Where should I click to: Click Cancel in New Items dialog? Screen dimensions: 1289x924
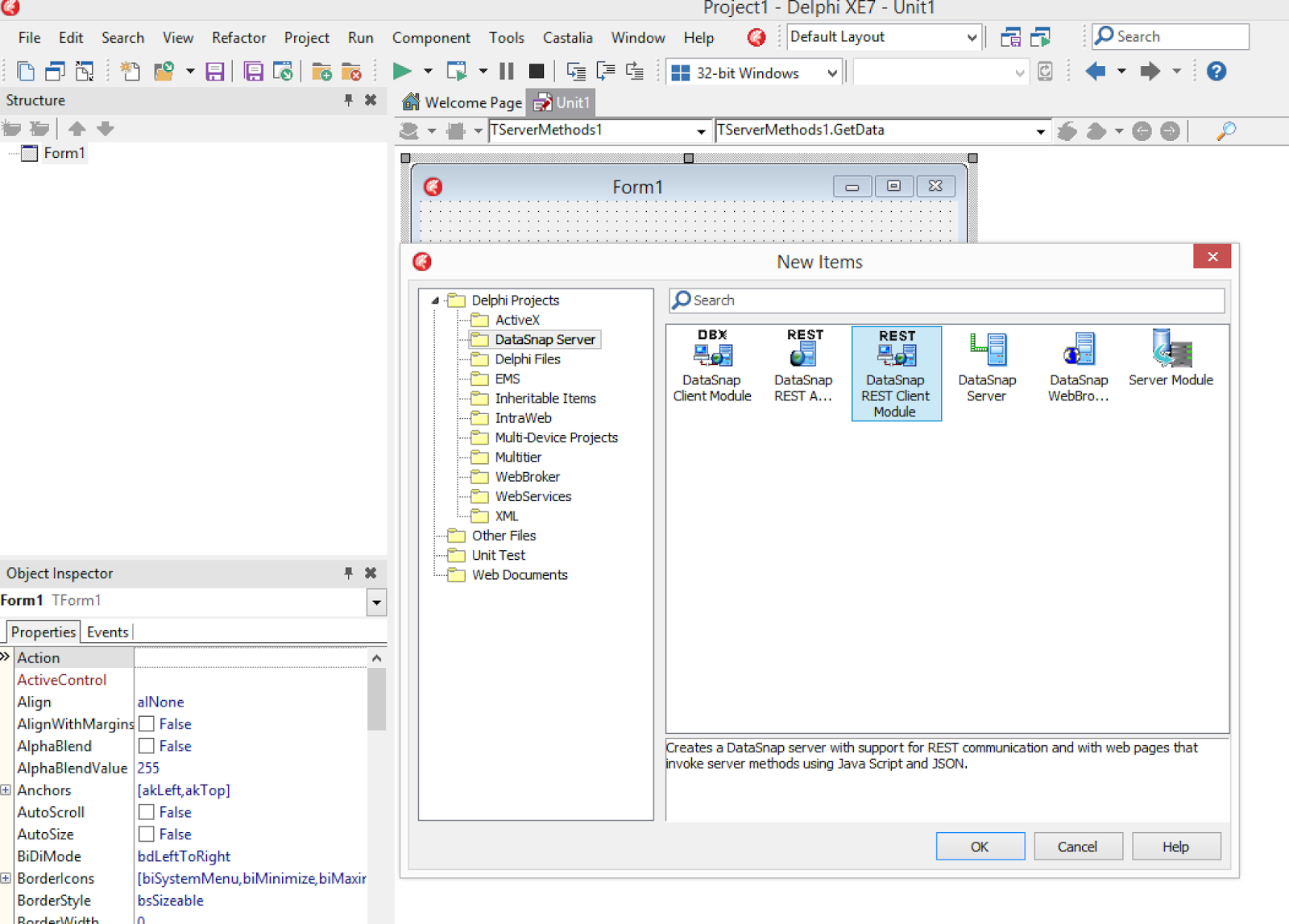click(1077, 847)
